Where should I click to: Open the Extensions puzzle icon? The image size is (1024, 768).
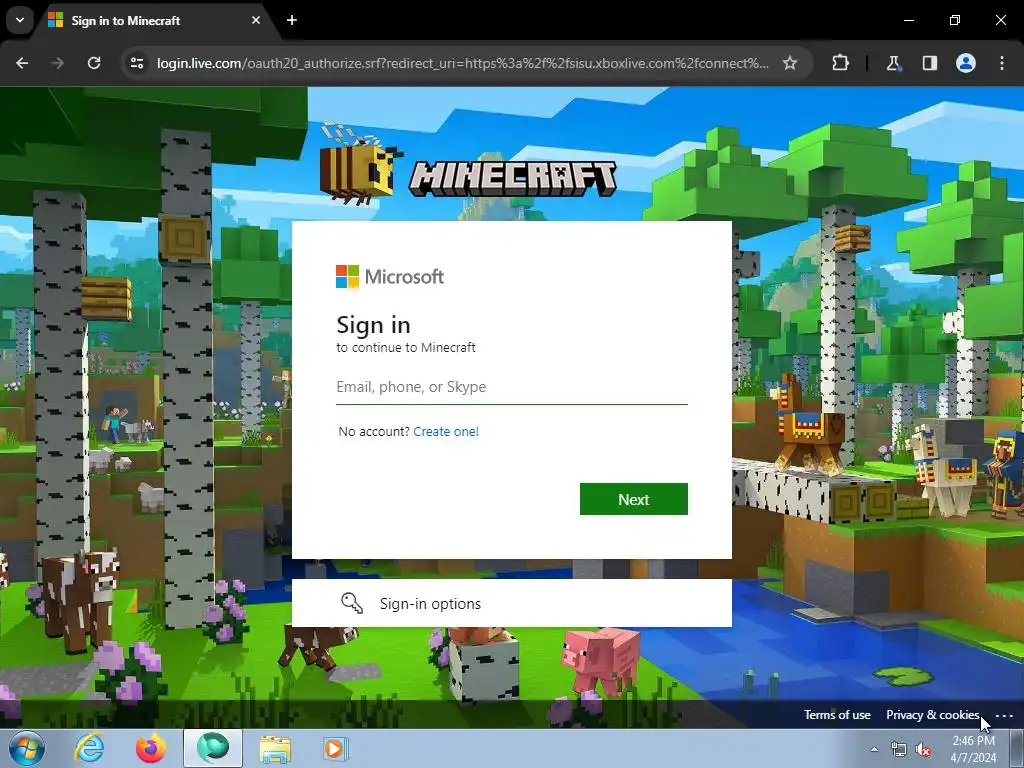tap(840, 63)
